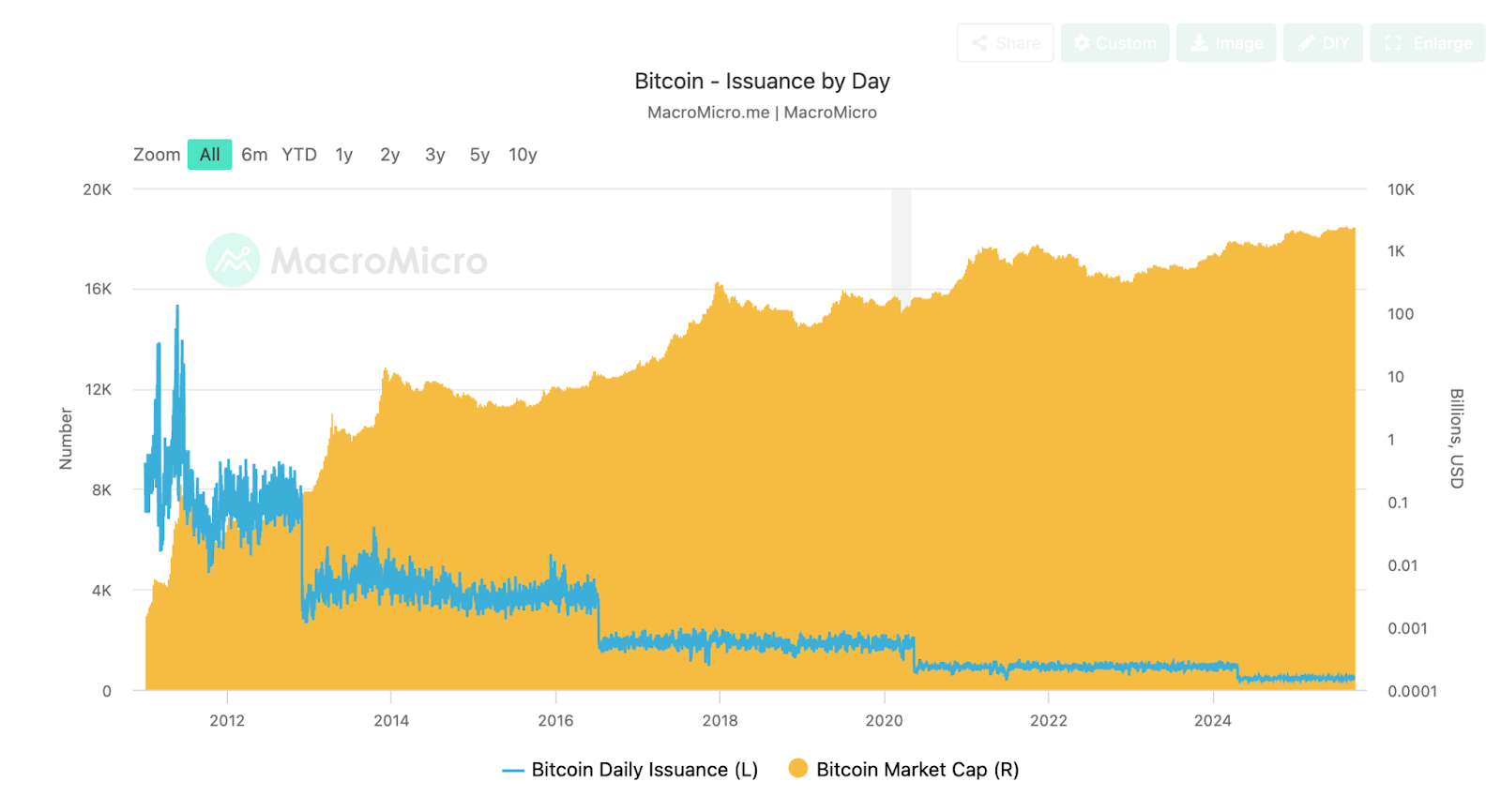The image size is (1501, 812).
Task: Select the All zoom range
Action: pos(209,155)
